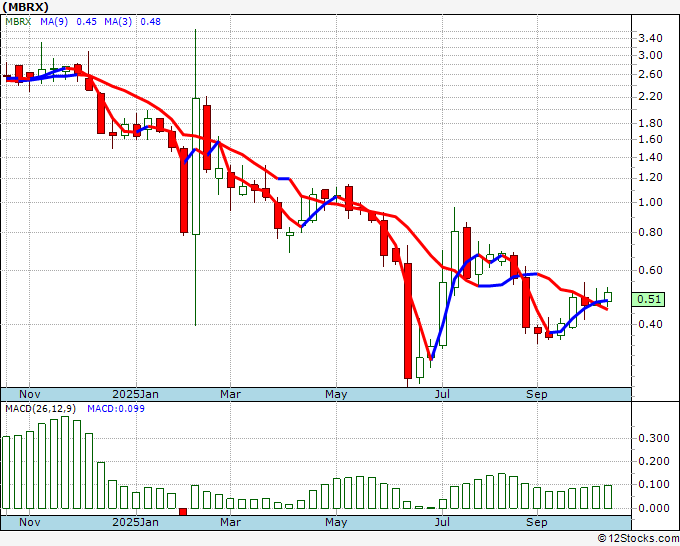Image resolution: width=680 pixels, height=546 pixels.
Task: Select the May marker on price chart axis
Action: tap(335, 394)
